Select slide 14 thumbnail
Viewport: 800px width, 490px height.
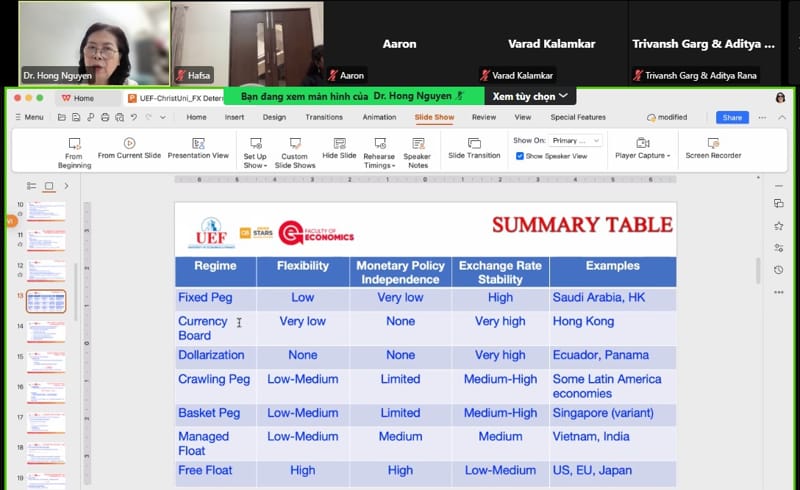tap(45, 331)
